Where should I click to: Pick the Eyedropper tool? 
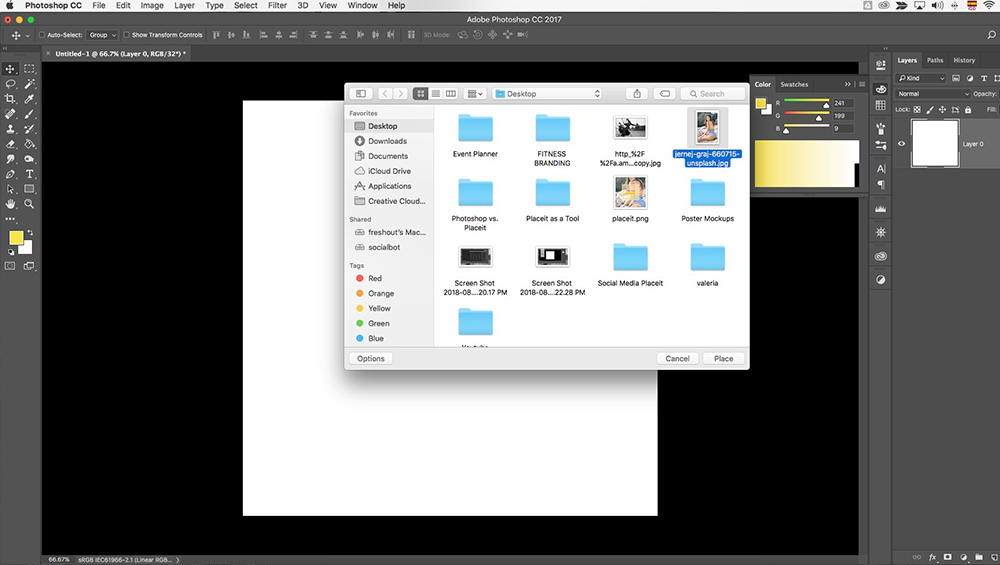coord(29,100)
